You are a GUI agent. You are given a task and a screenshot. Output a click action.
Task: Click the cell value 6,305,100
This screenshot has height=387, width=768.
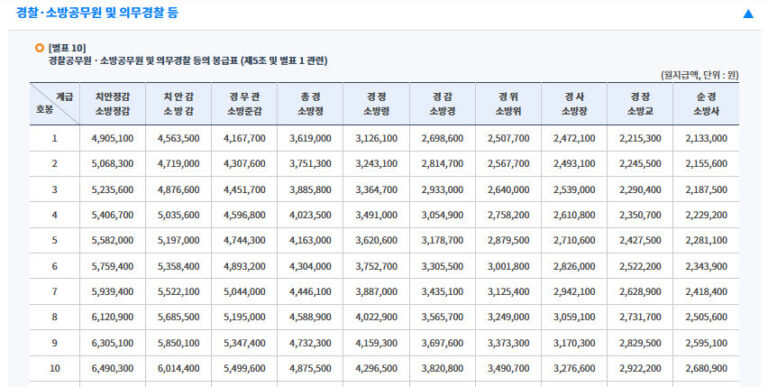pyautogui.click(x=113, y=343)
